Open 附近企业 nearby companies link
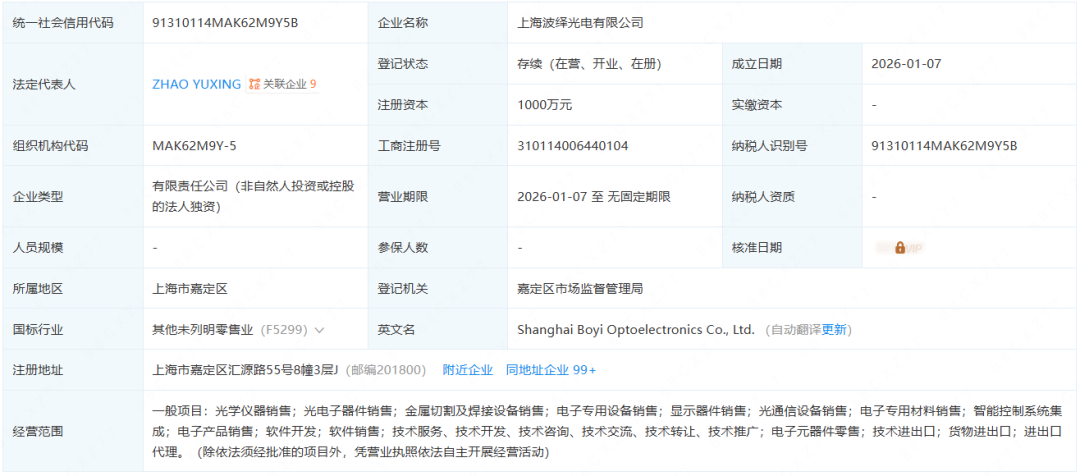This screenshot has width=1080, height=476. click(x=468, y=370)
